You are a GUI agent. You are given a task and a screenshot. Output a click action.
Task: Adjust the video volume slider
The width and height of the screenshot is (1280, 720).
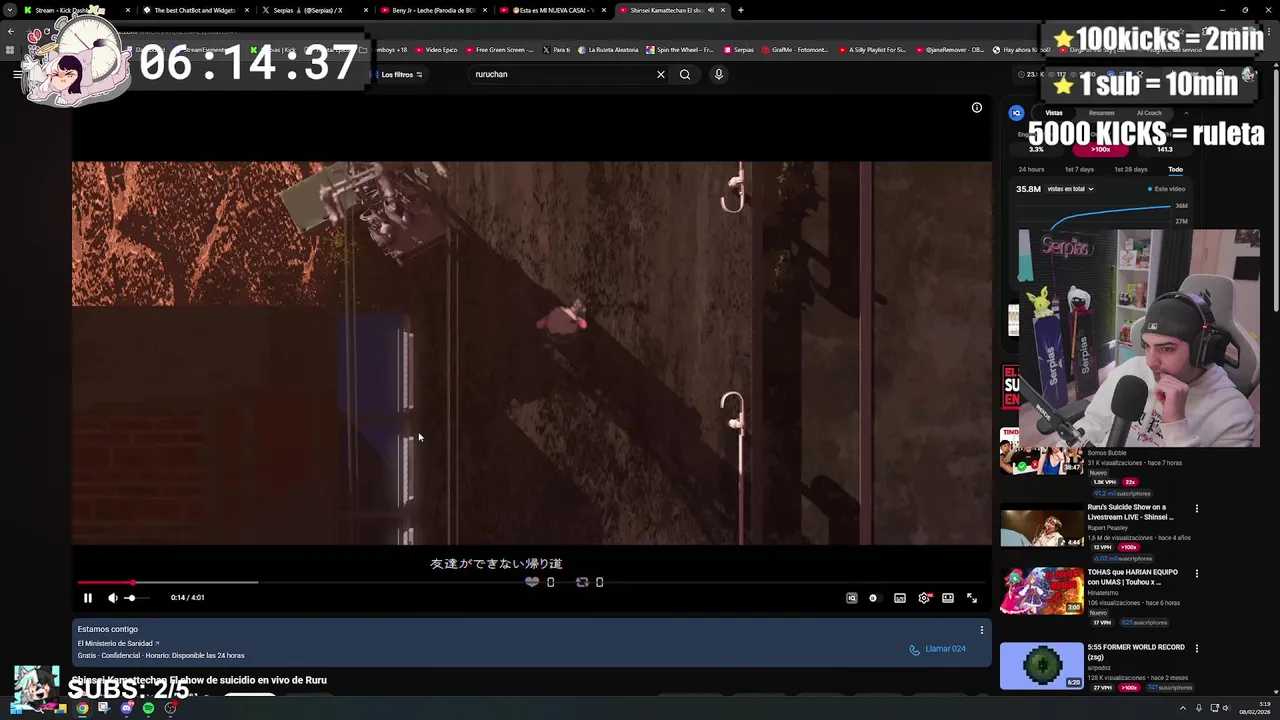[x=137, y=598]
